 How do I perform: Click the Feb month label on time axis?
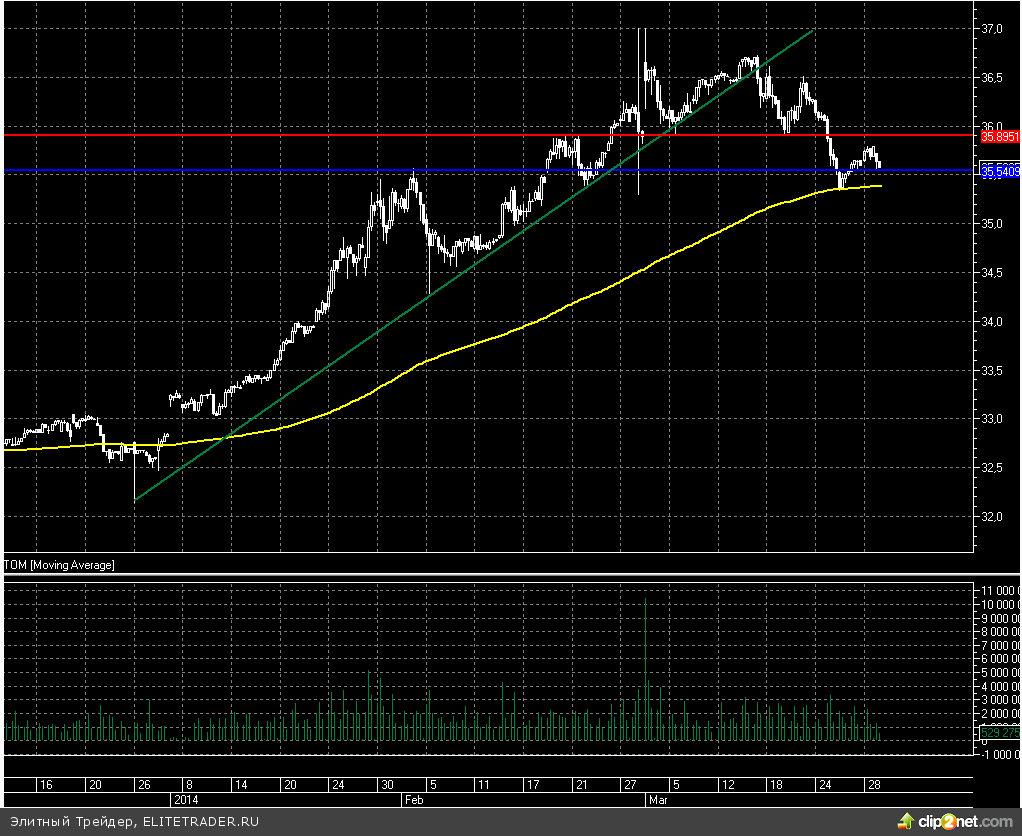[414, 800]
